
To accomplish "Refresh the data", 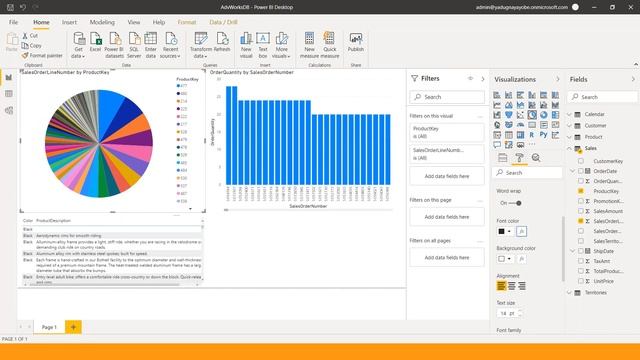I will [222, 42].
